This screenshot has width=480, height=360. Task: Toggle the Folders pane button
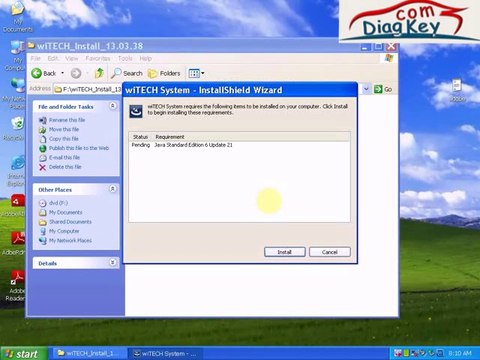tap(164, 73)
